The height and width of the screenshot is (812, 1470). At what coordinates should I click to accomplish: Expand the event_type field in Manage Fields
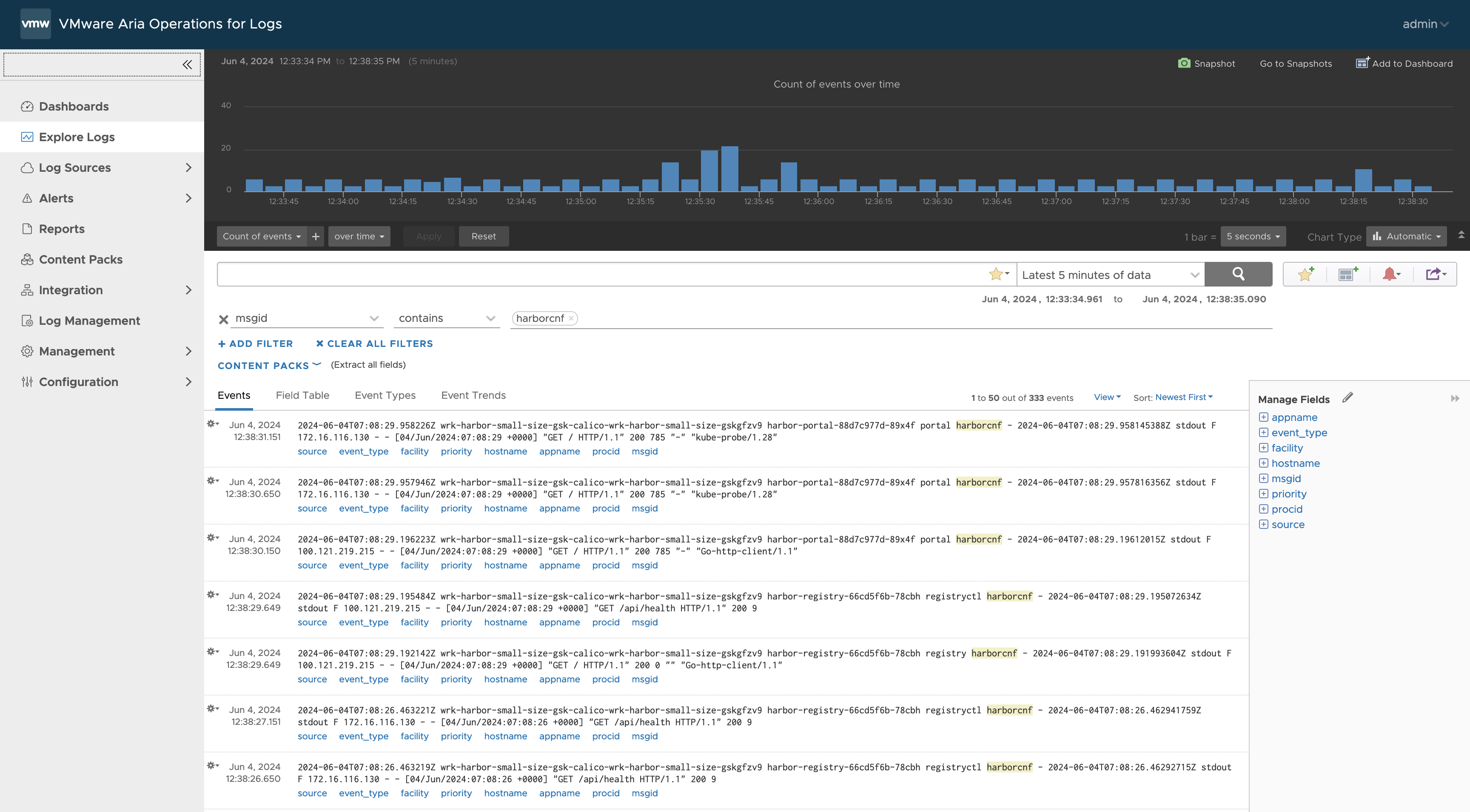[1263, 433]
